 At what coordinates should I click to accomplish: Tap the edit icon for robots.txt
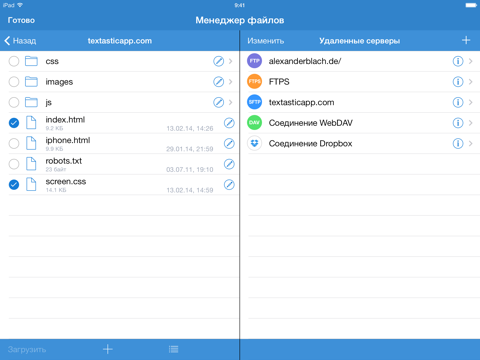(x=229, y=164)
